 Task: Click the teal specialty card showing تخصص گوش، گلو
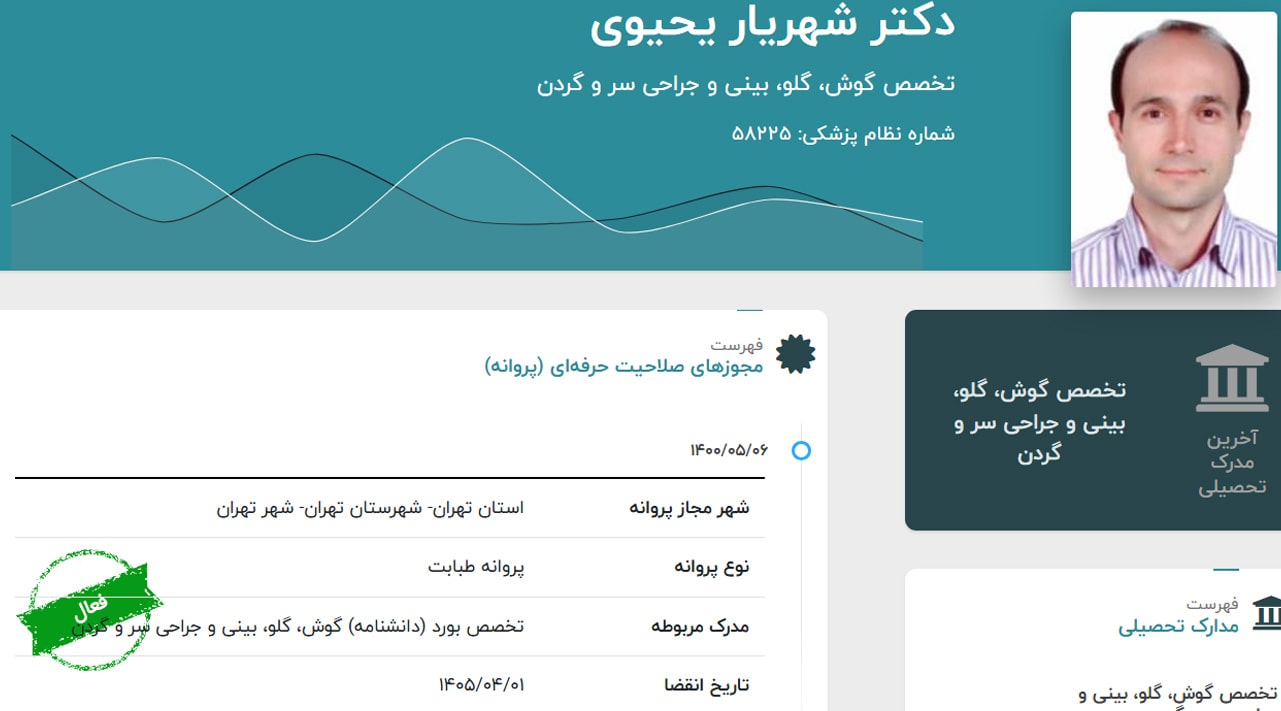click(x=1090, y=420)
